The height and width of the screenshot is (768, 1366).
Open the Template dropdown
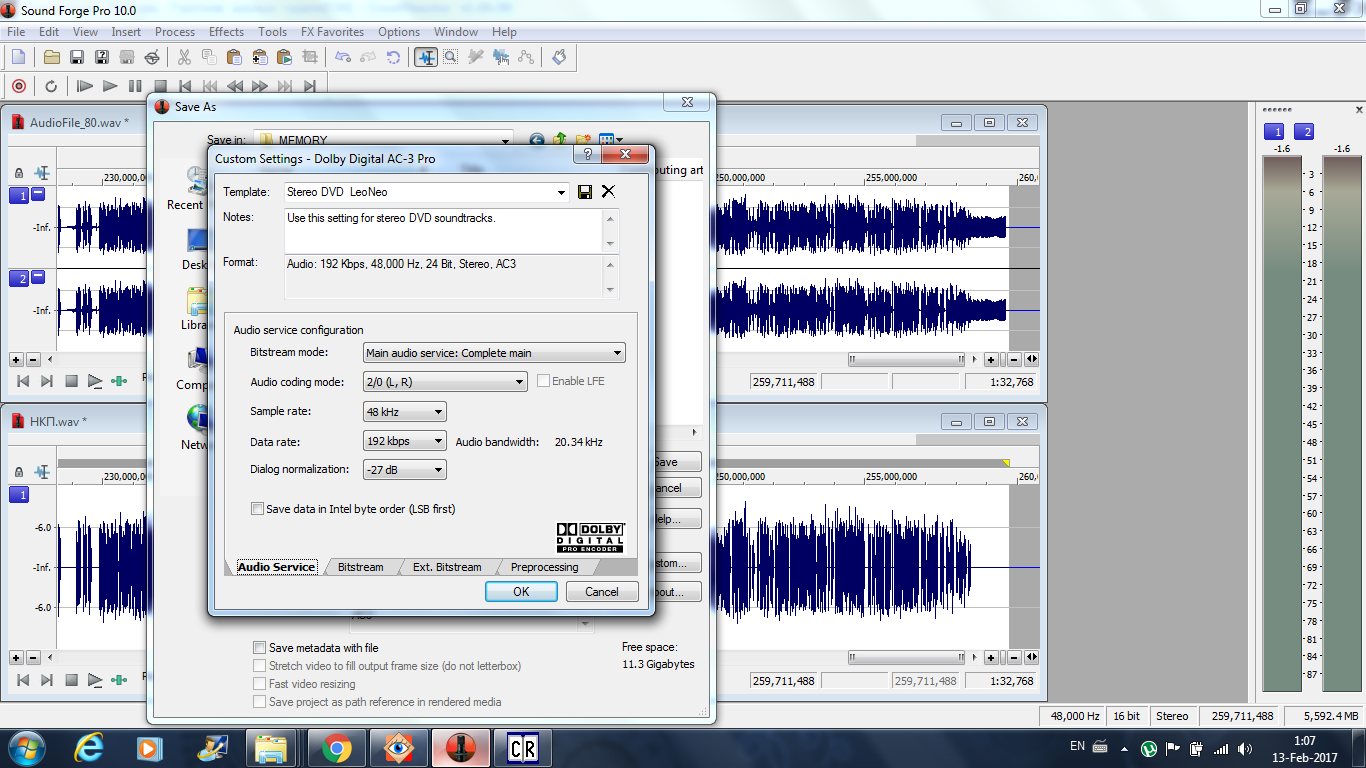[561, 192]
